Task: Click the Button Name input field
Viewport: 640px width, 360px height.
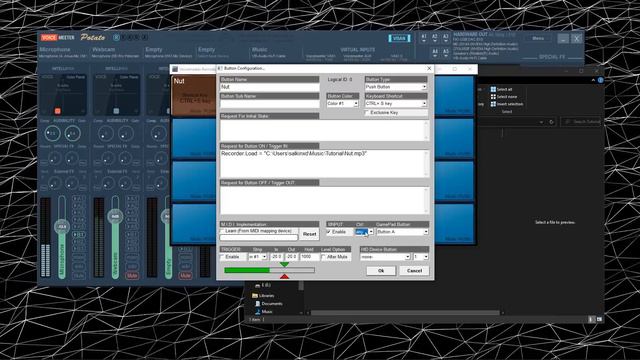Action: (270, 87)
